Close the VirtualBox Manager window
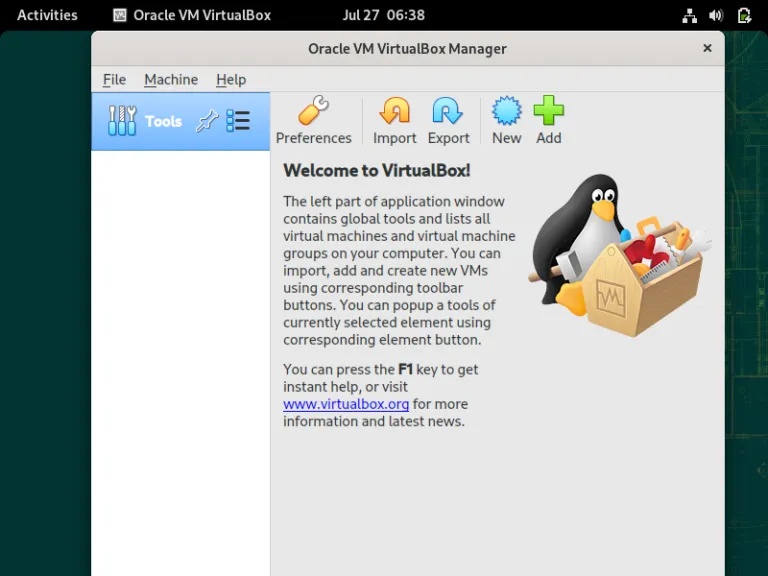Screen dimensions: 768x576 click(x=707, y=48)
